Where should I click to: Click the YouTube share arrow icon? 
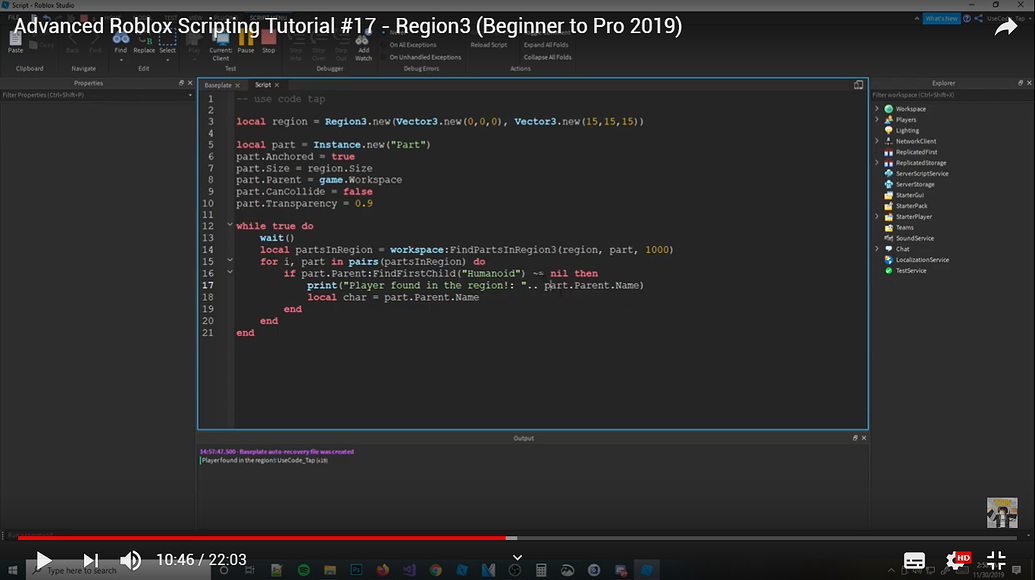1004,28
